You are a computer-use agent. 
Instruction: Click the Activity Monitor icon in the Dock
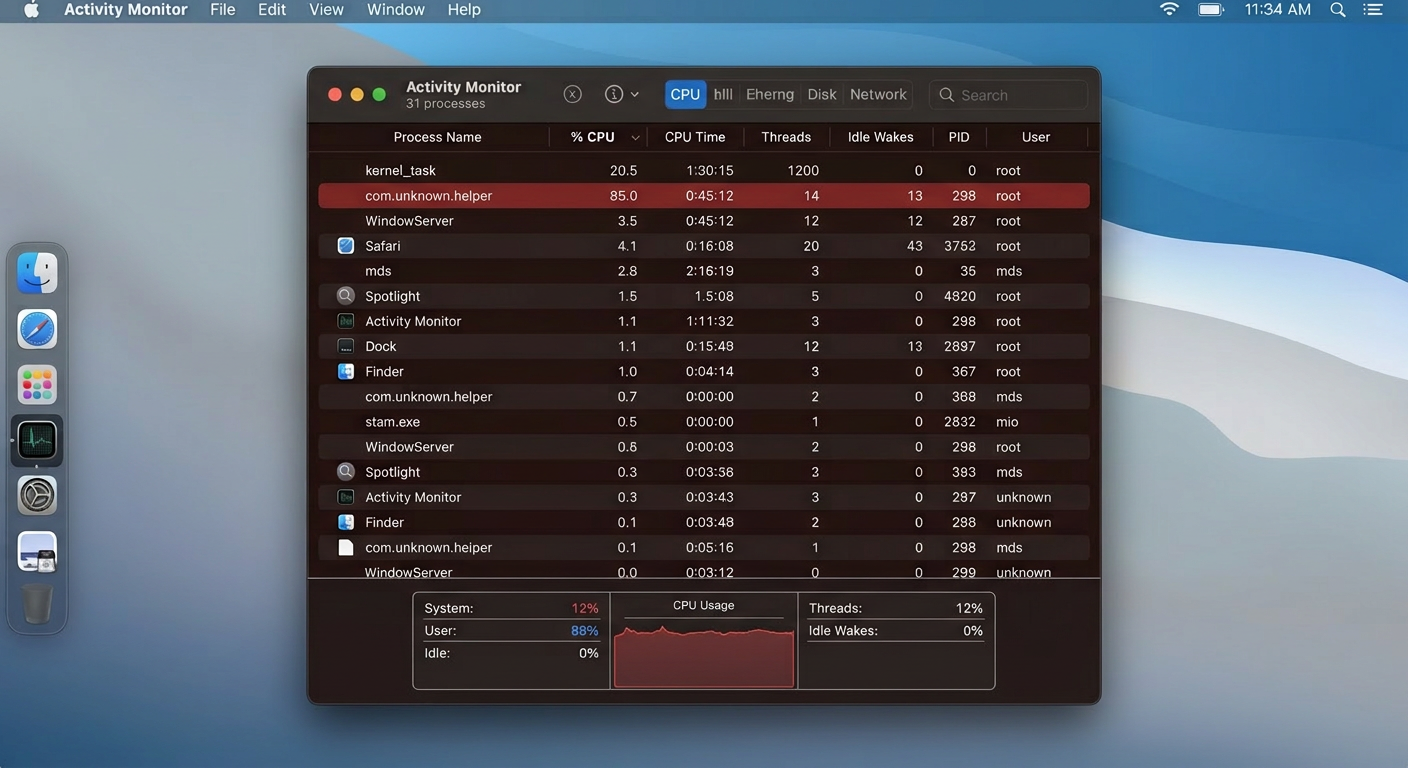tap(36, 440)
